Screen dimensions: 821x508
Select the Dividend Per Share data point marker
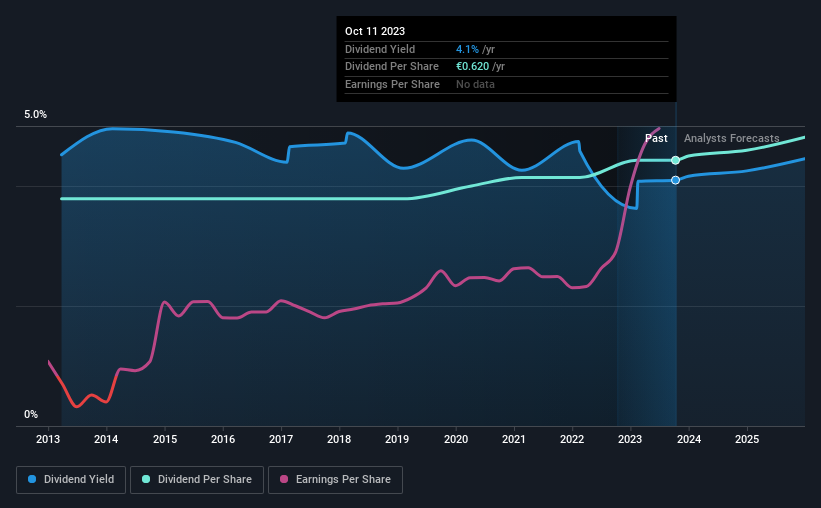[675, 160]
